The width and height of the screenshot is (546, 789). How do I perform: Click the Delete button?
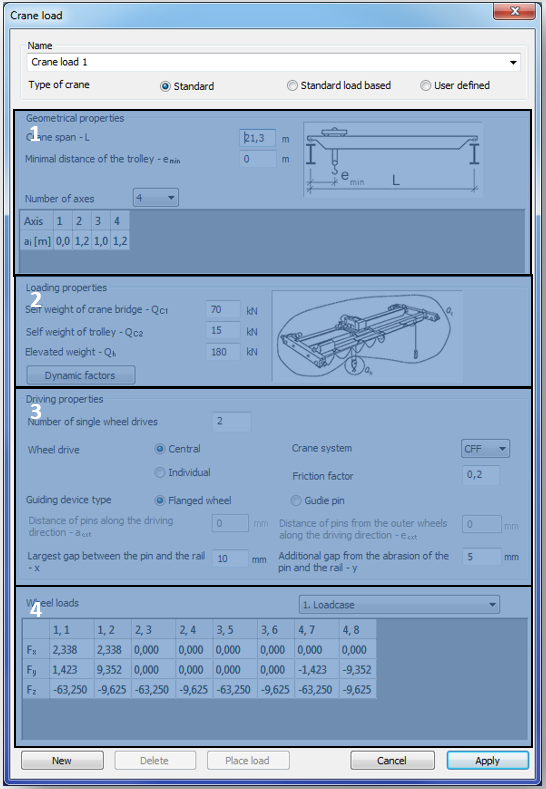coord(154,760)
